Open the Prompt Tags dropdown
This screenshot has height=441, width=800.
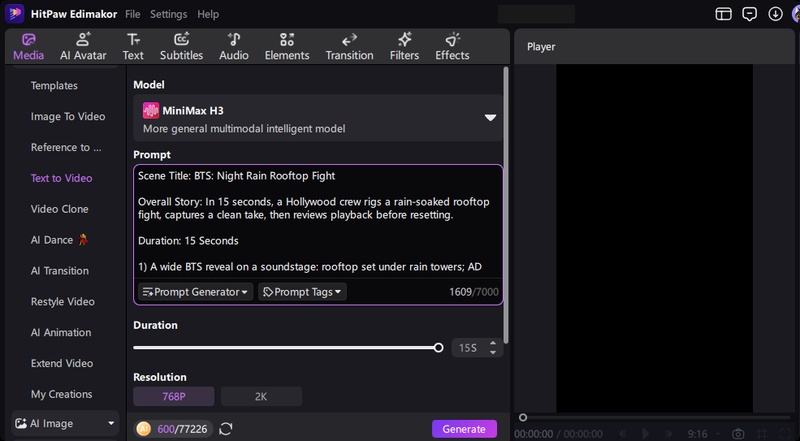(302, 292)
